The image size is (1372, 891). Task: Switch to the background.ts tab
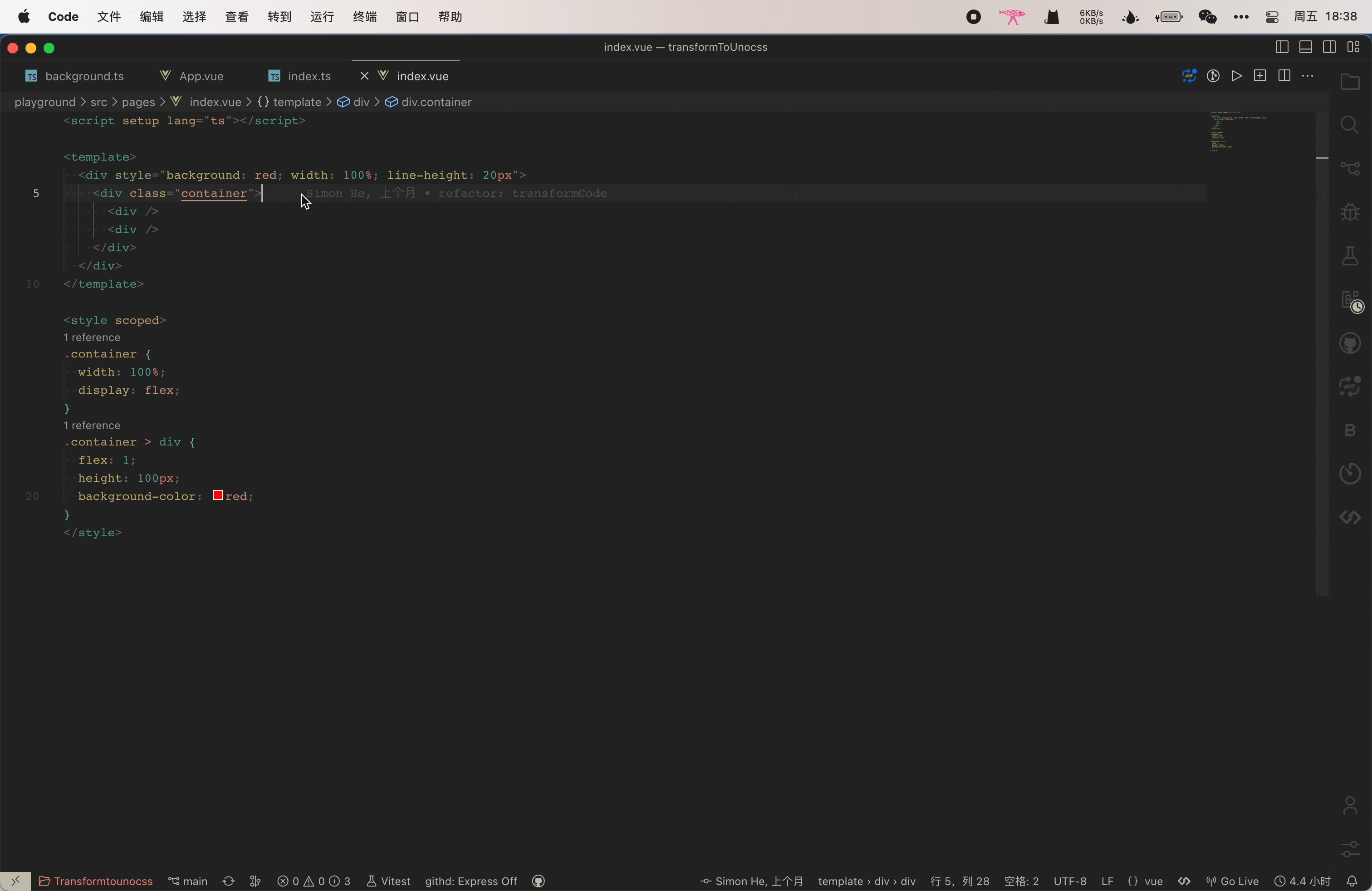[84, 76]
